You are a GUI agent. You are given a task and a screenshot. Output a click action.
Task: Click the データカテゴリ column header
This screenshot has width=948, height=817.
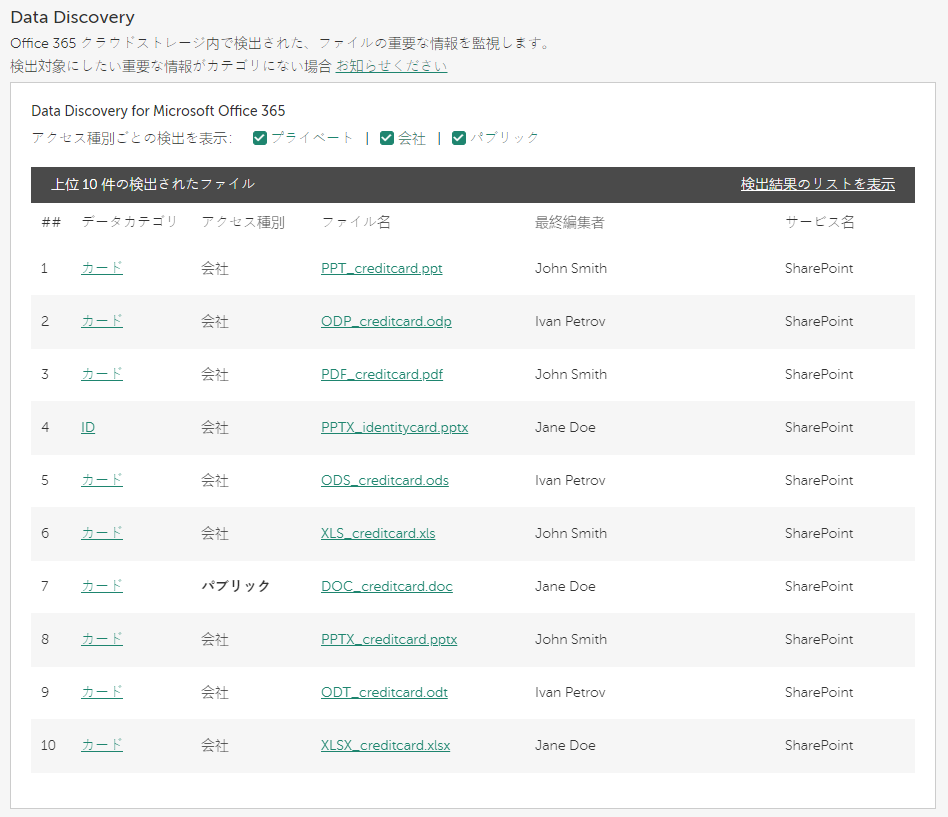click(x=133, y=222)
